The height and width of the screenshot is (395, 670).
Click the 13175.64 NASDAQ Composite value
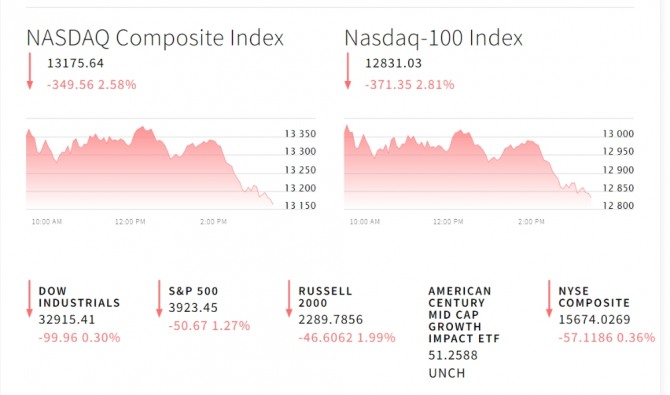click(75, 63)
